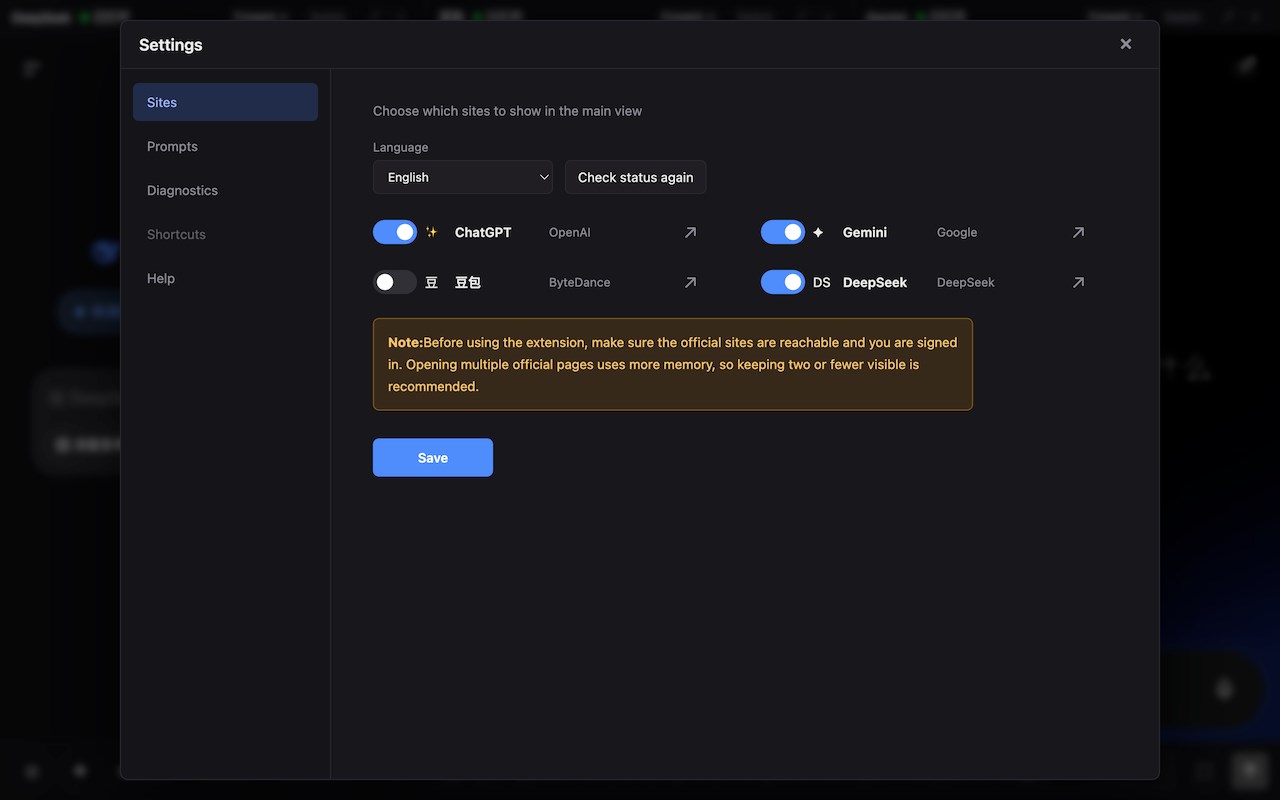
Task: Click the Gemini site name
Action: coord(865,232)
